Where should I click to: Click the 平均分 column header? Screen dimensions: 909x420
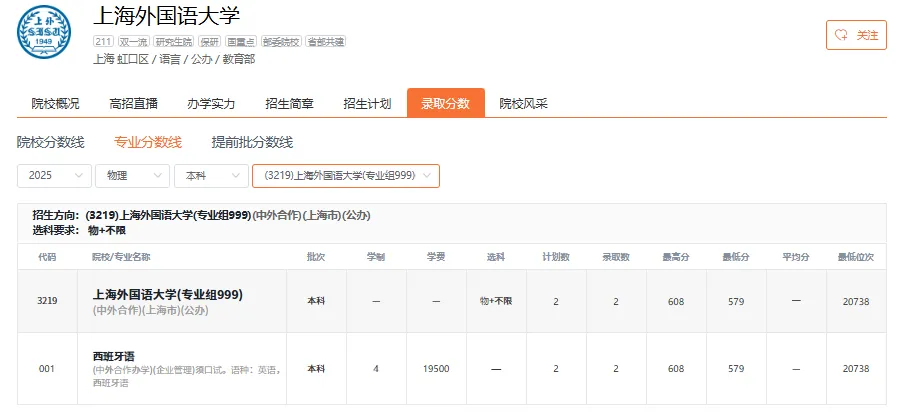tap(796, 257)
